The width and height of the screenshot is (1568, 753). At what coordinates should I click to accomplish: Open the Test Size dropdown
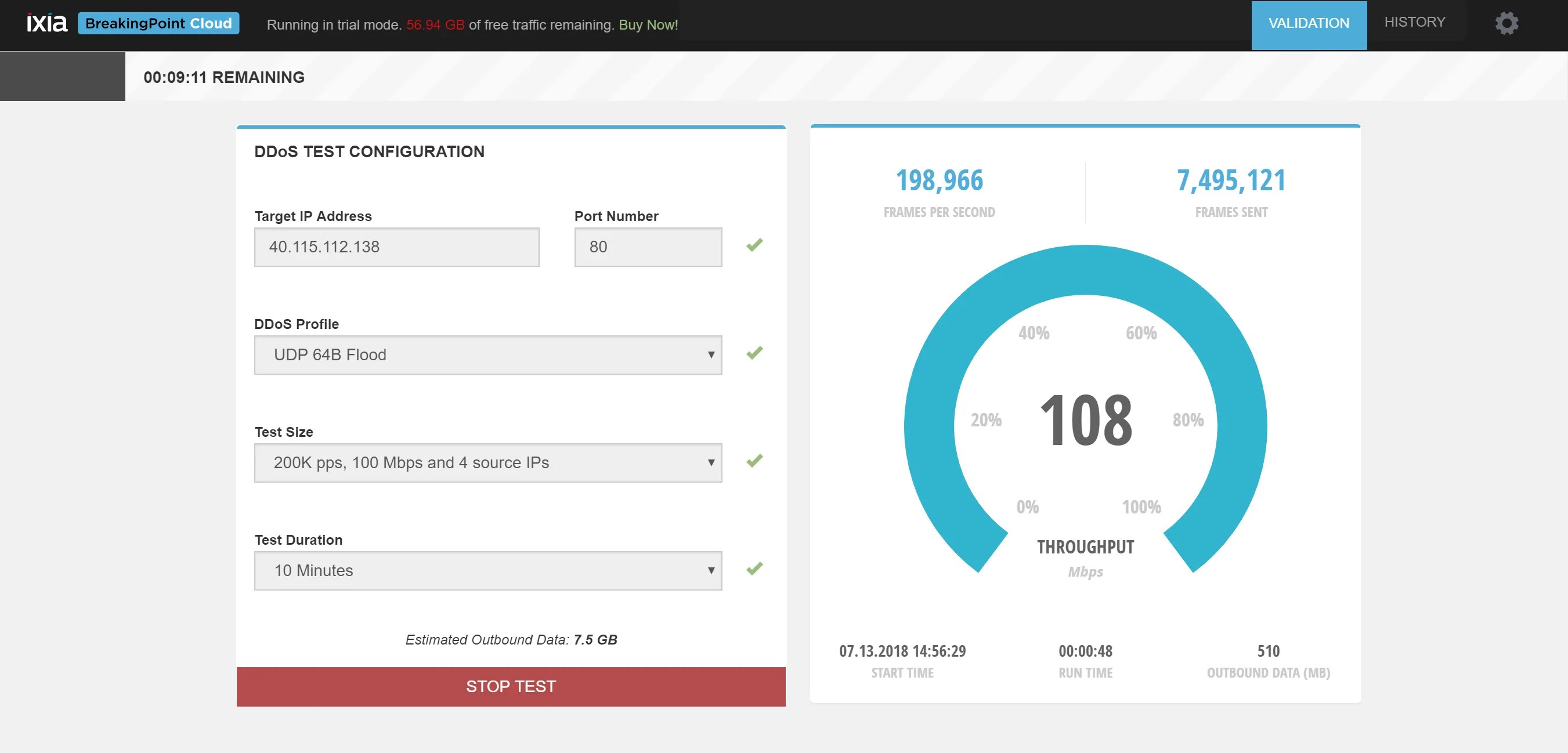pos(488,462)
